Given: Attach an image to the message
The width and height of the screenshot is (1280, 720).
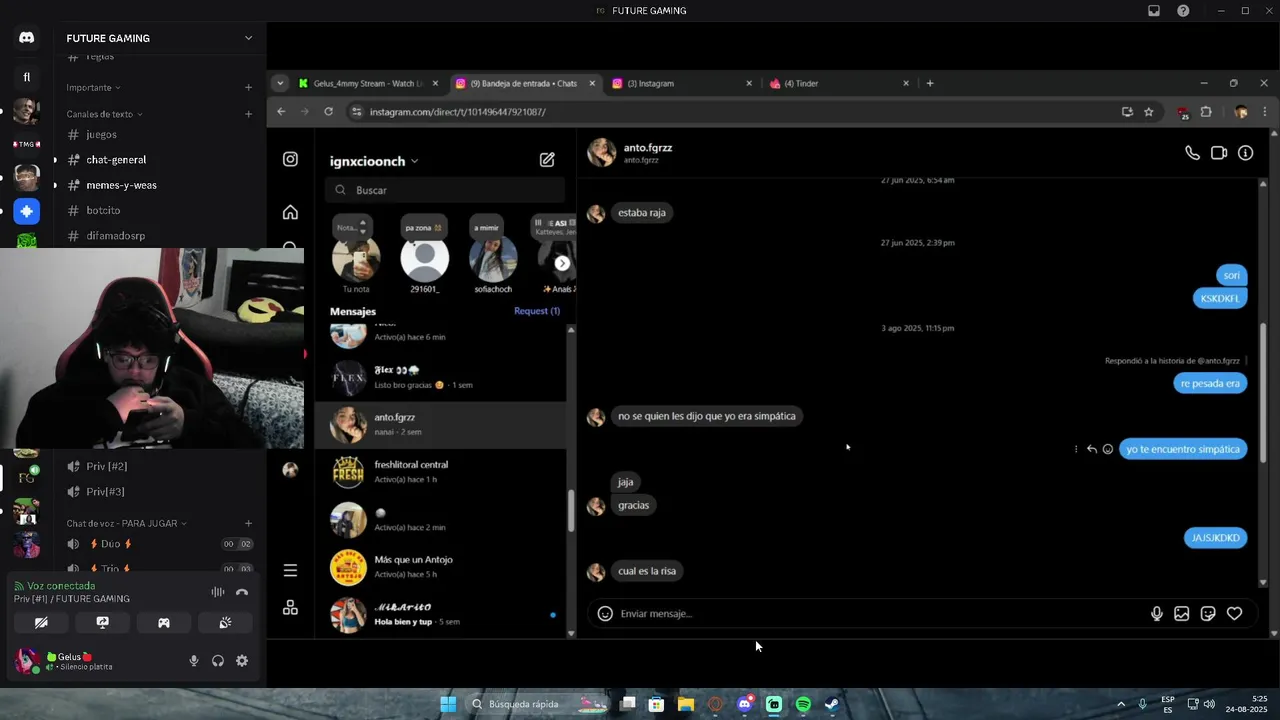Looking at the screenshot, I should pyautogui.click(x=1182, y=614).
